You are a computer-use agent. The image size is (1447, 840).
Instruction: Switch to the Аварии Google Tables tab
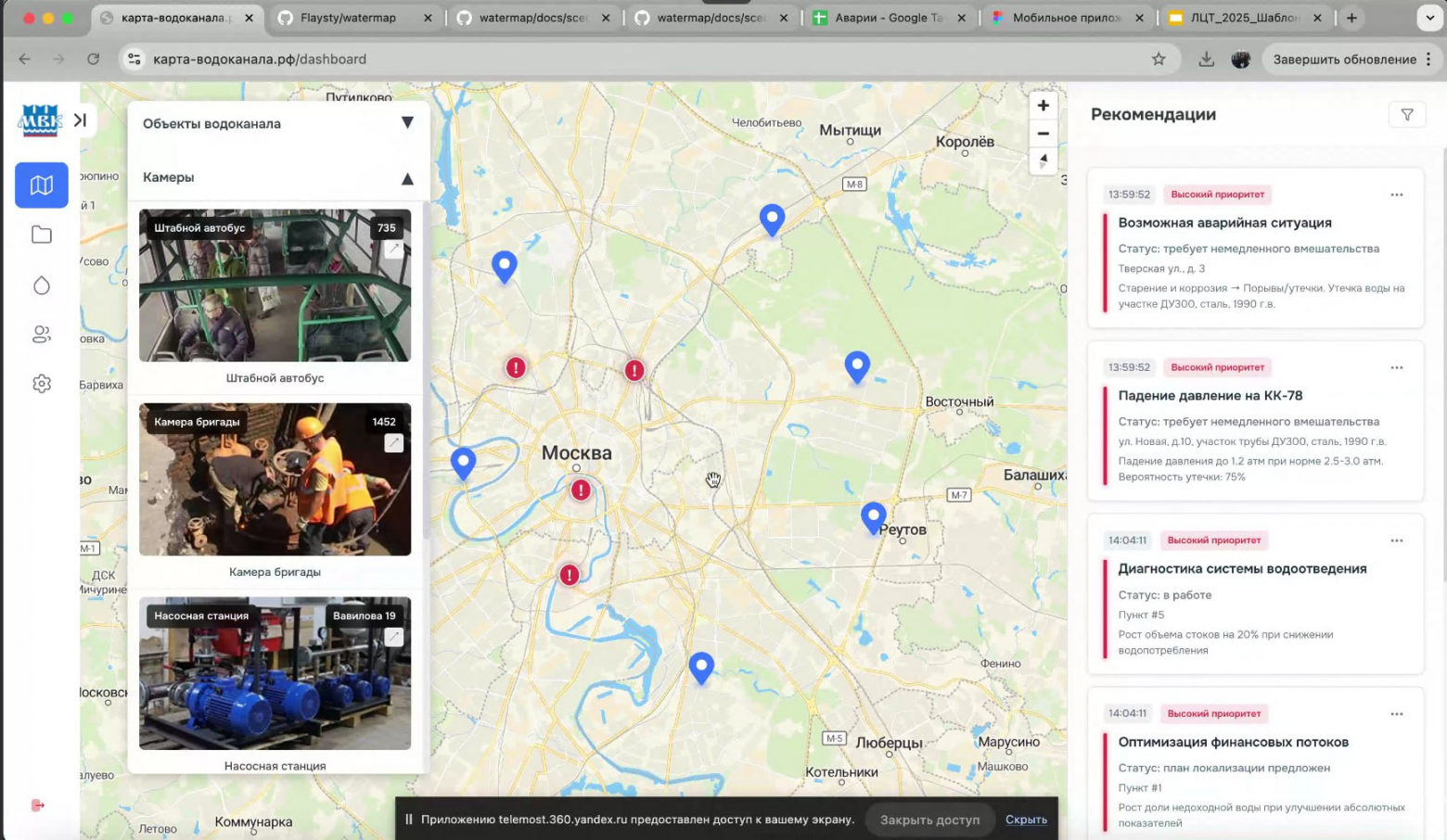886,17
